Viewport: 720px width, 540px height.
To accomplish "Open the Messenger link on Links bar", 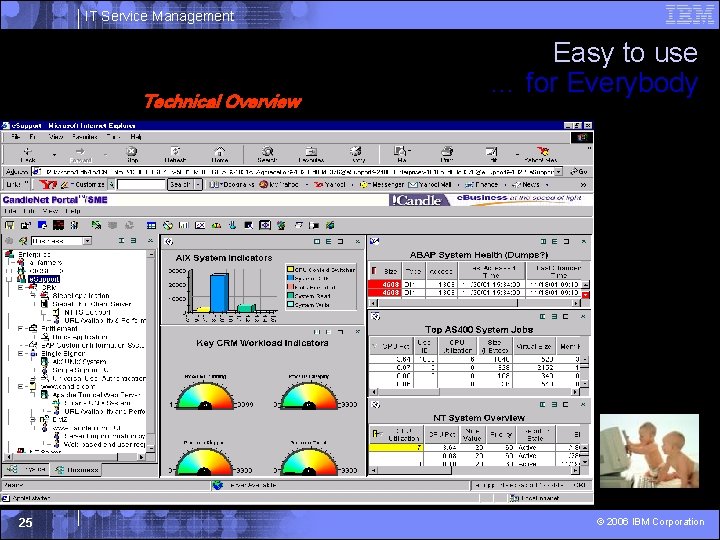I will point(382,185).
